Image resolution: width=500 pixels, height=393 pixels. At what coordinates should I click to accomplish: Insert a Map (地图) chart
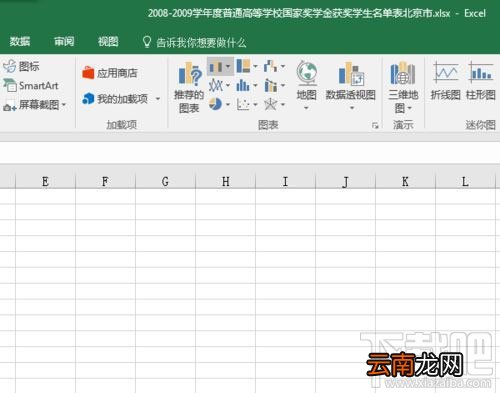(x=307, y=81)
